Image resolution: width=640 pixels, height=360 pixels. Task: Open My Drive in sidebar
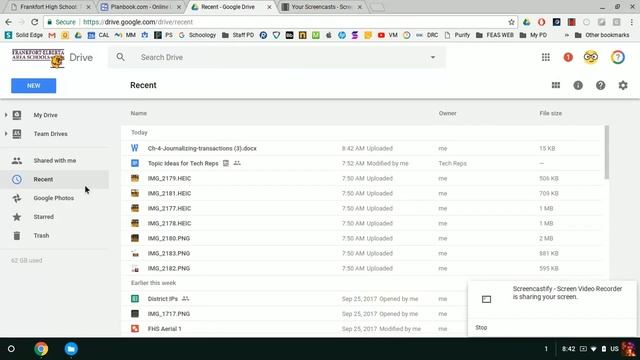(x=45, y=115)
